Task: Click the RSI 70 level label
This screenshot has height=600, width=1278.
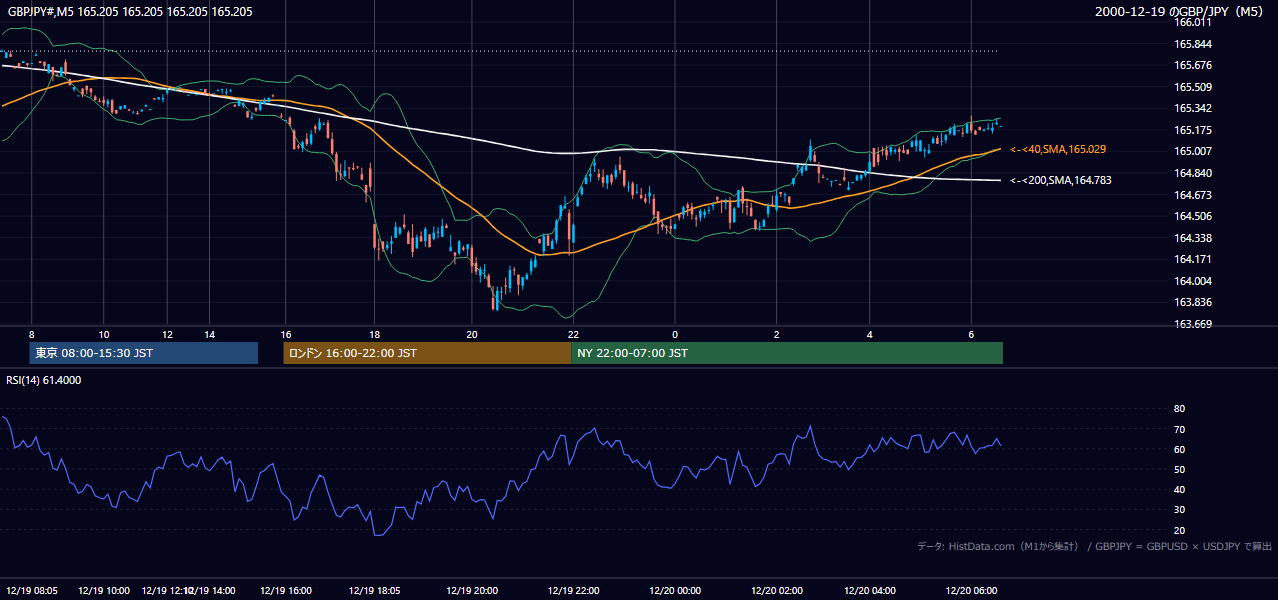Action: pyautogui.click(x=1179, y=429)
